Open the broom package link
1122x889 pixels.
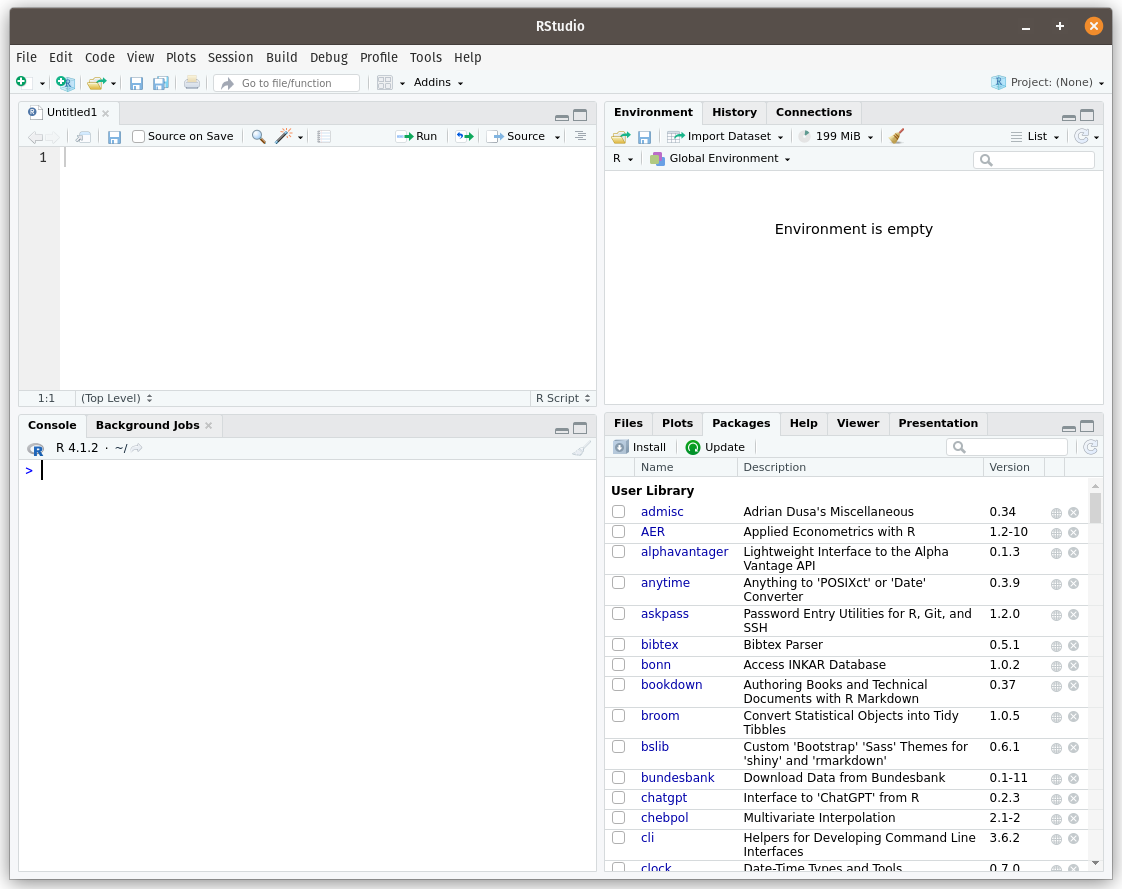(660, 716)
